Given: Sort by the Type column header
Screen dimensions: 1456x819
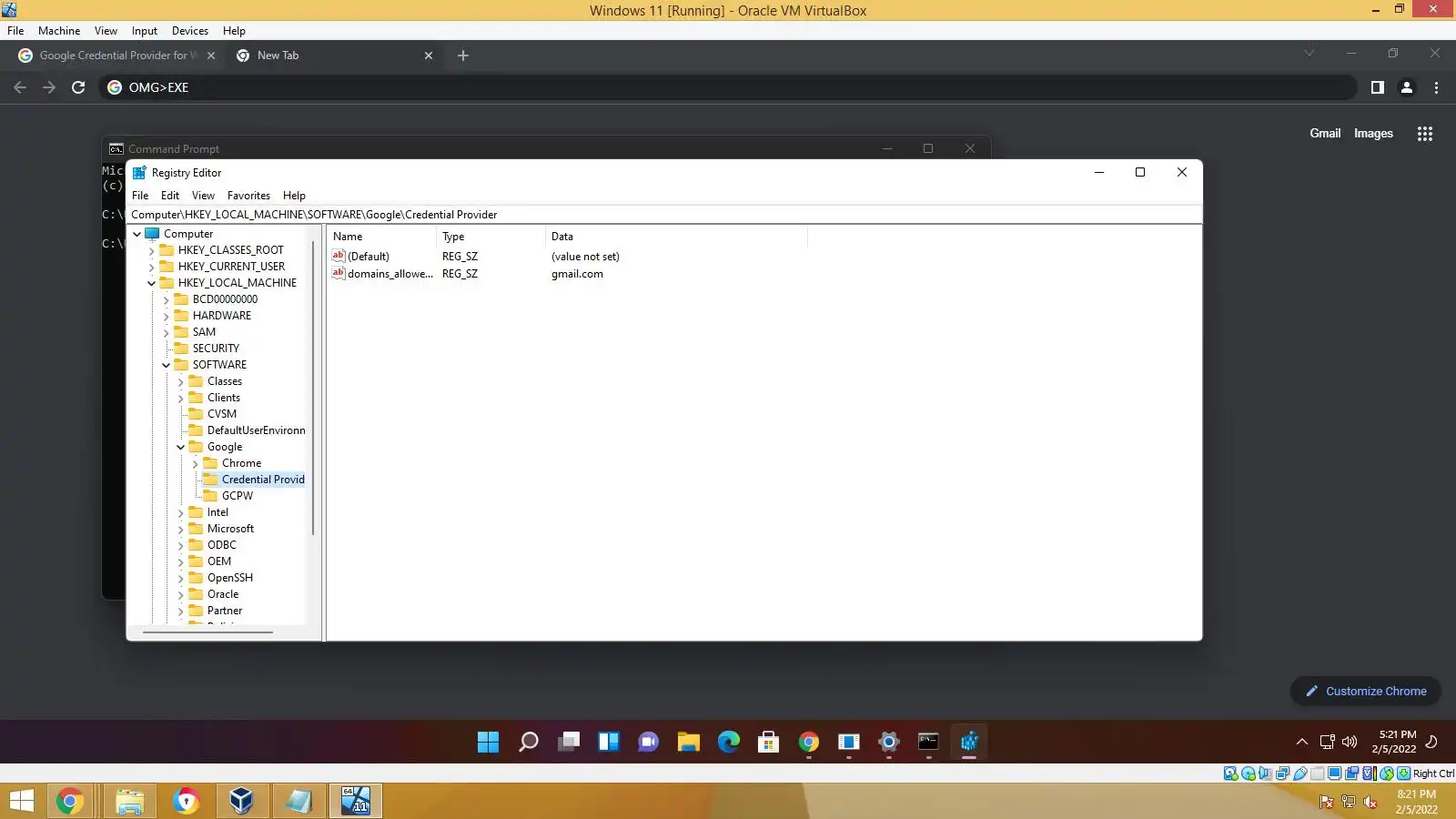Looking at the screenshot, I should (491, 237).
